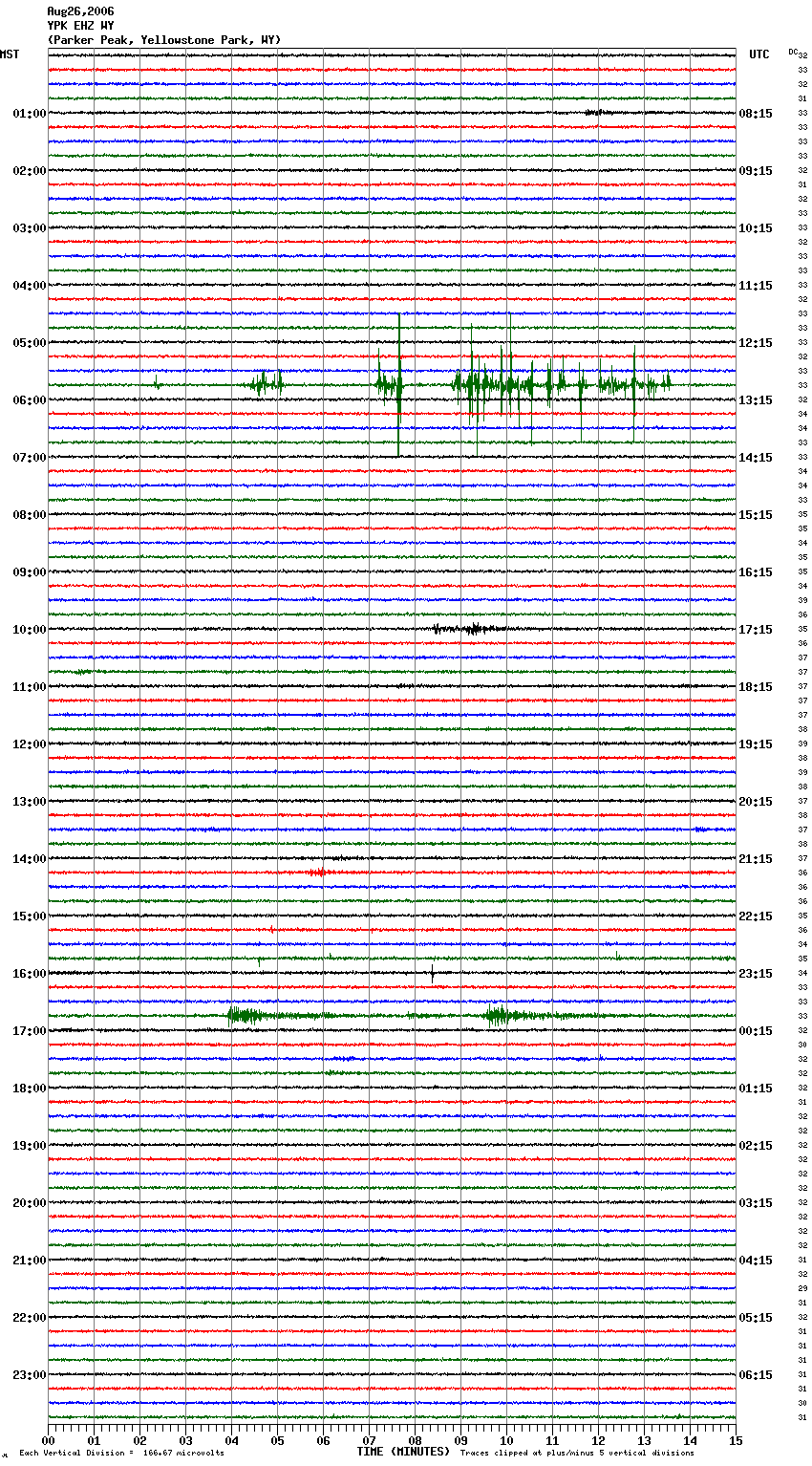Click the 22:00 MST time label
This screenshot has height=1466, width=812.
[30, 1318]
